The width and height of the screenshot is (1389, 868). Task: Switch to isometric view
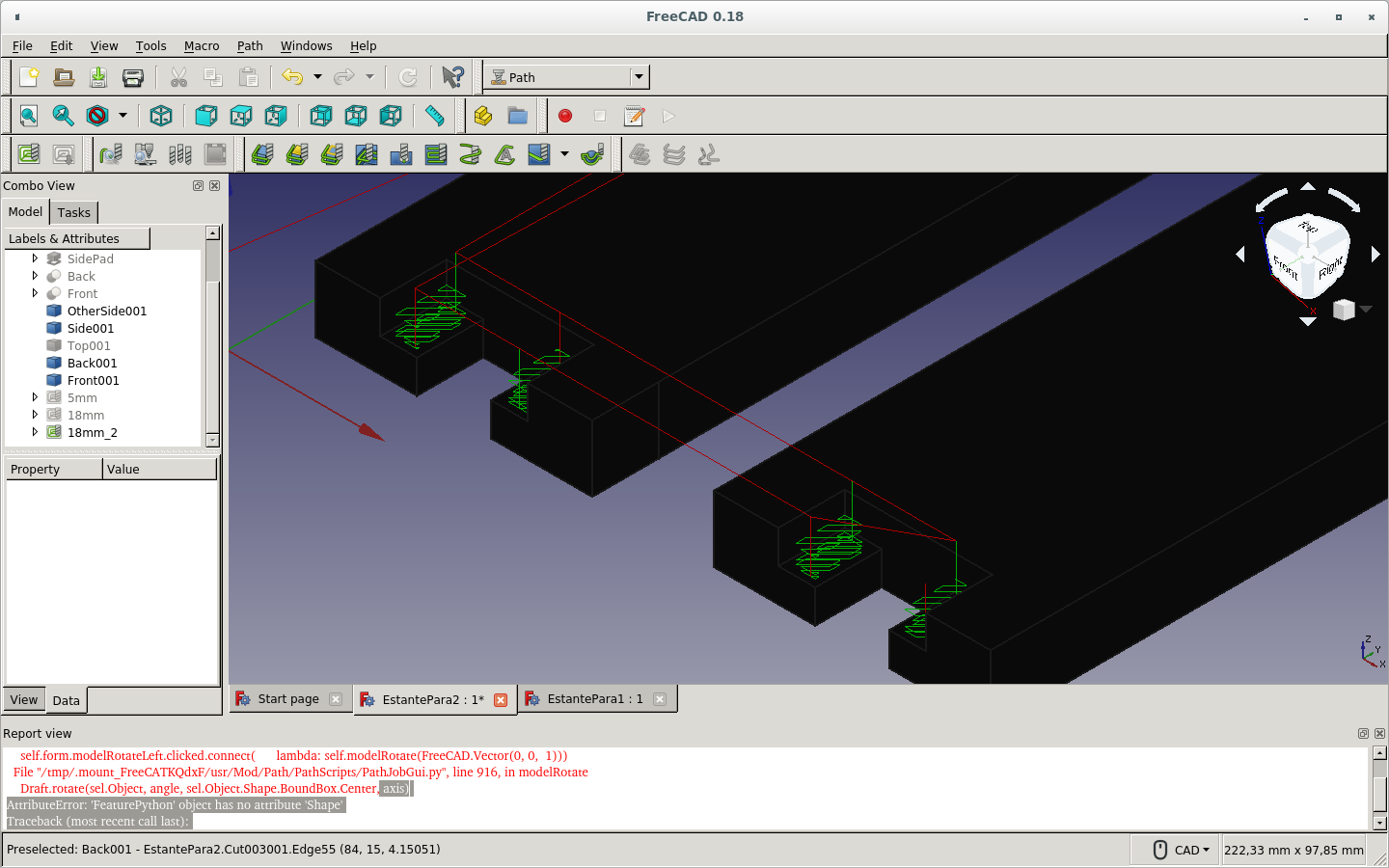click(x=161, y=116)
